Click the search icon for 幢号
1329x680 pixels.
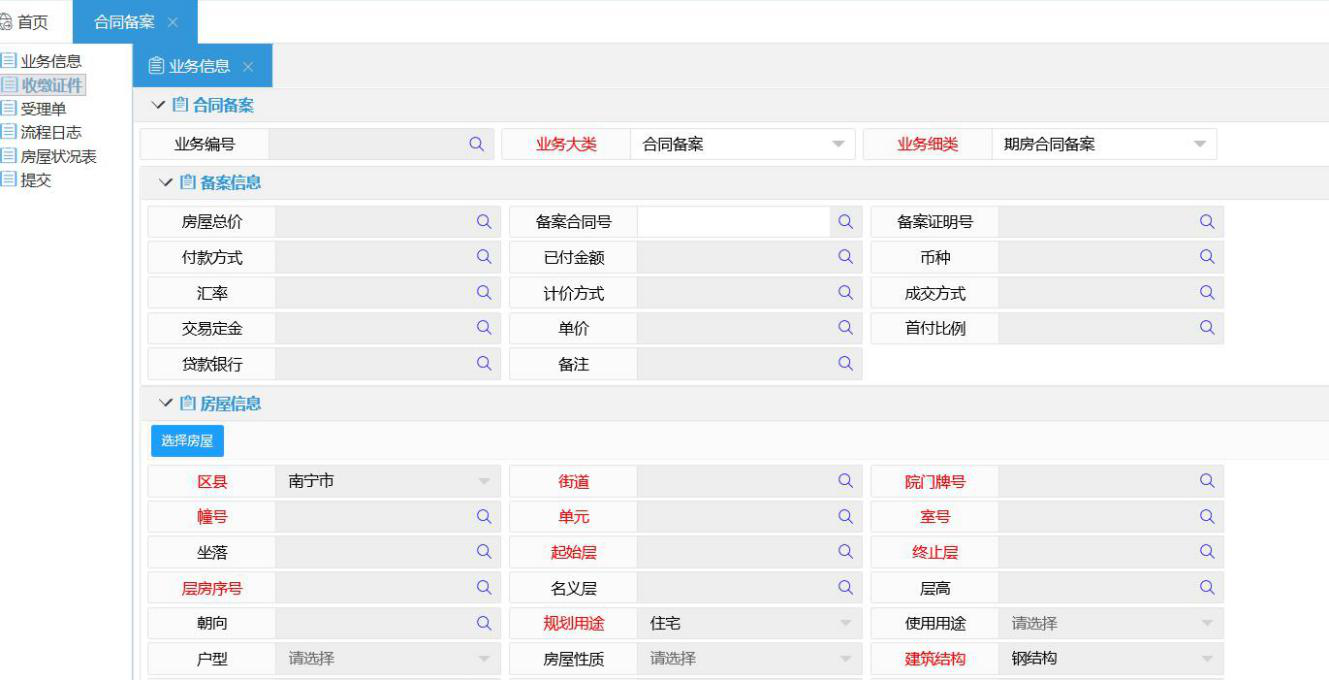pos(484,517)
